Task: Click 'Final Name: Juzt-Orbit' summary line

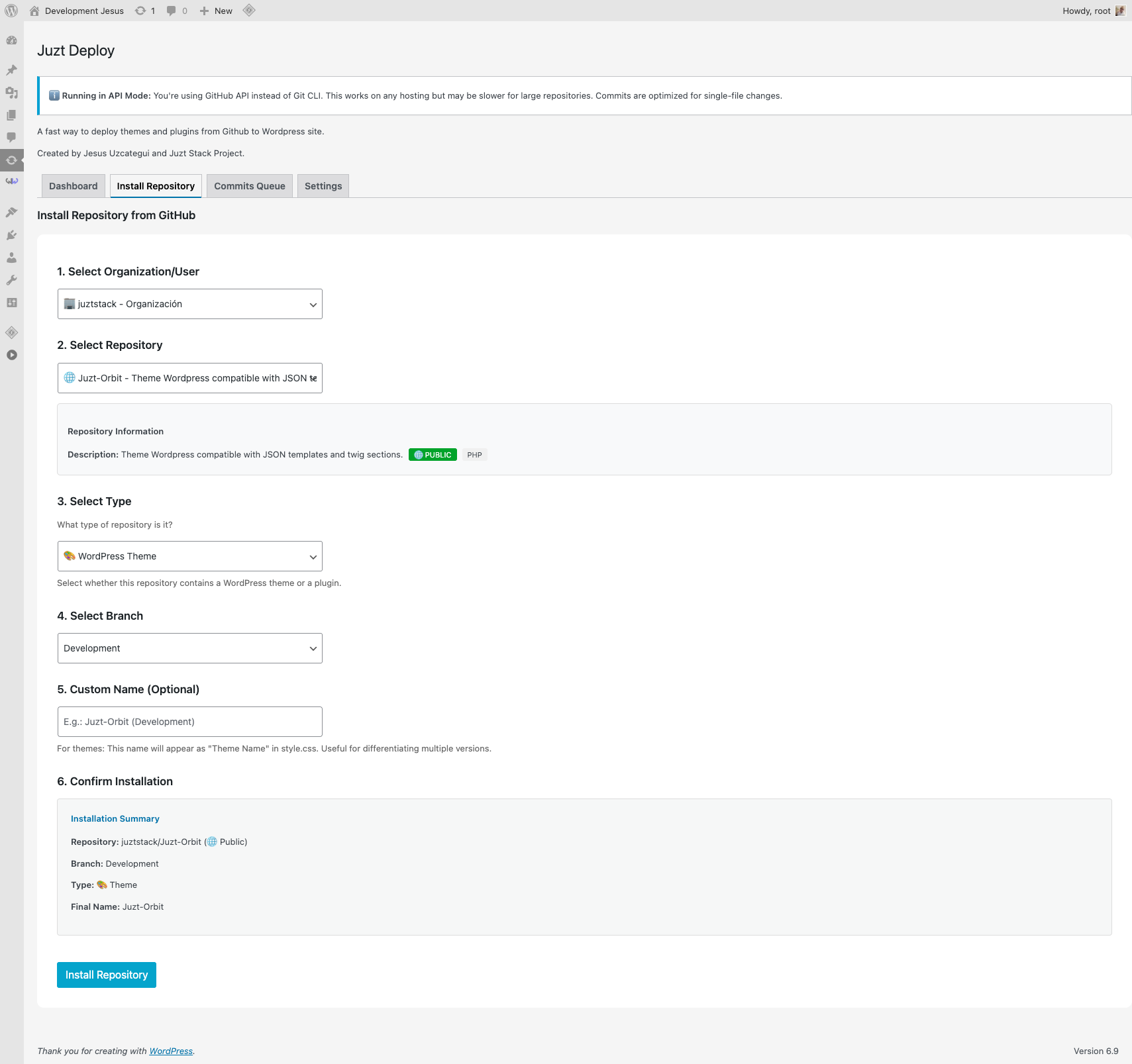Action: [x=117, y=906]
